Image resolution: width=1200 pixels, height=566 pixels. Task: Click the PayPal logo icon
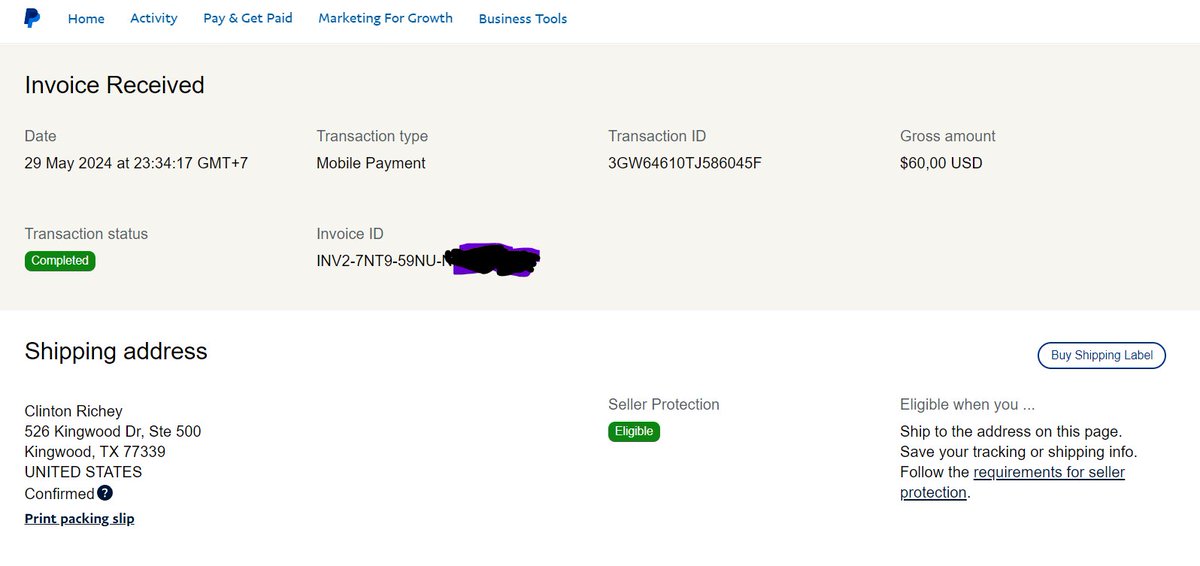[33, 17]
